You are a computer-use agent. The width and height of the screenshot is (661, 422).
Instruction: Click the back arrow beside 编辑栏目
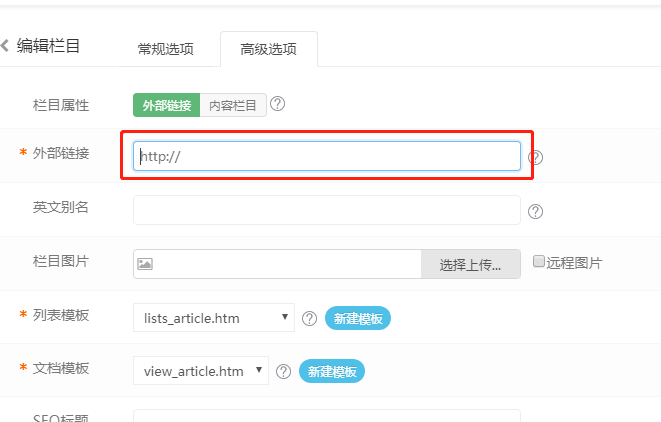[5, 46]
